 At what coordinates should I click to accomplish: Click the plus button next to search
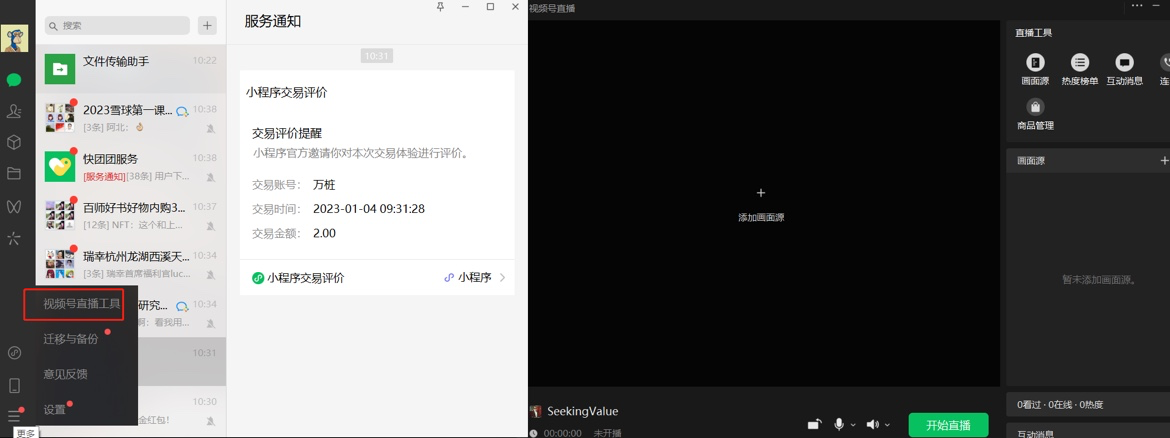click(207, 25)
